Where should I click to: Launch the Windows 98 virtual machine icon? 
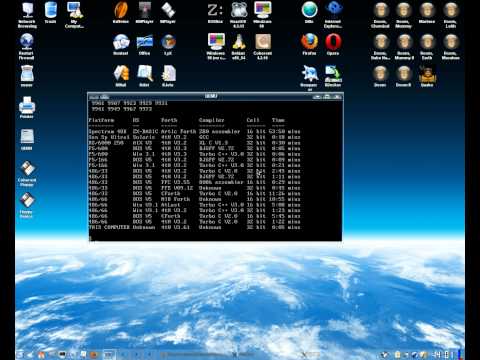pos(262,14)
